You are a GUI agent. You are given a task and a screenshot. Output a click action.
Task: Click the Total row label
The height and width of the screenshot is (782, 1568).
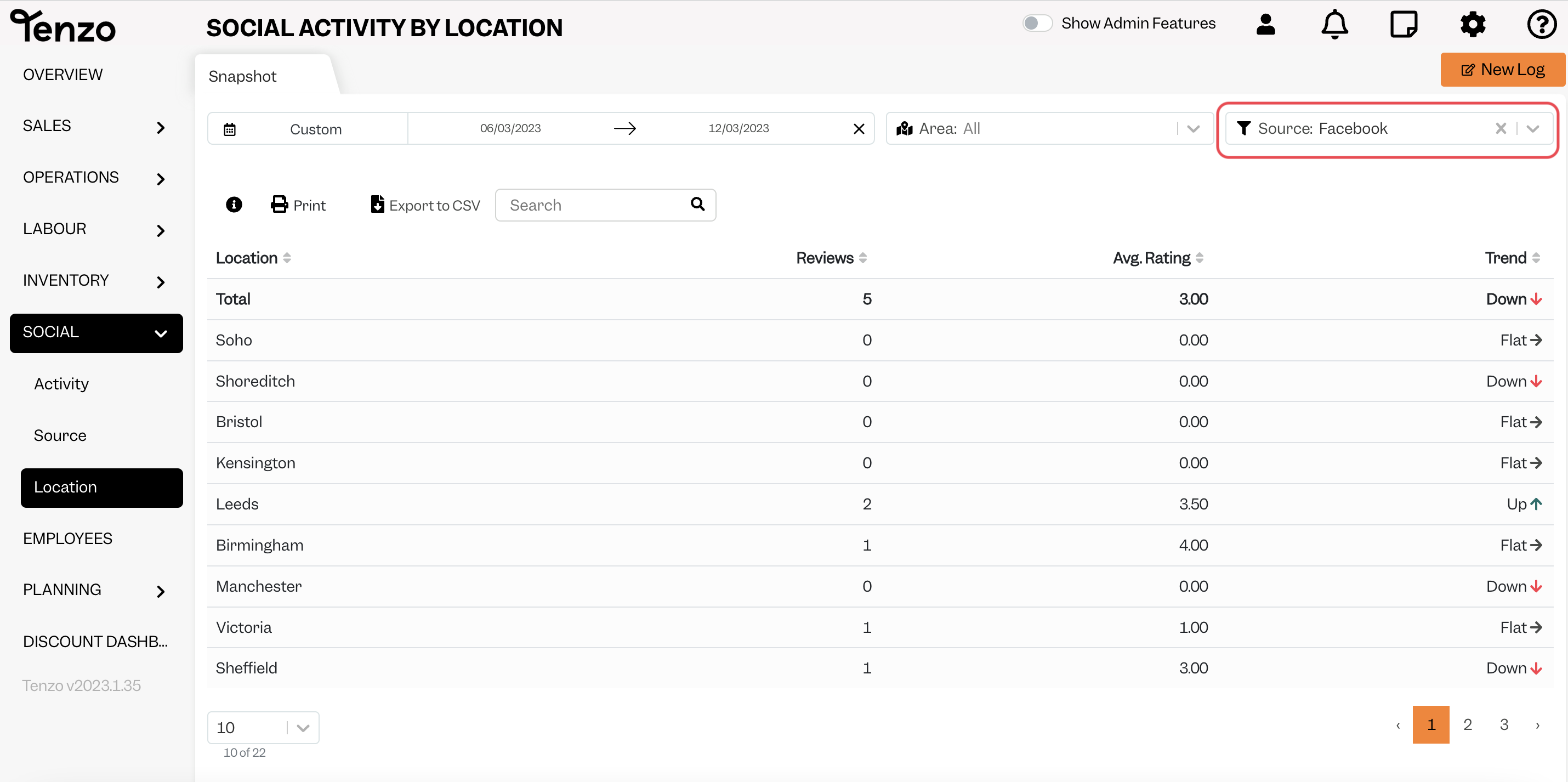pyautogui.click(x=233, y=299)
